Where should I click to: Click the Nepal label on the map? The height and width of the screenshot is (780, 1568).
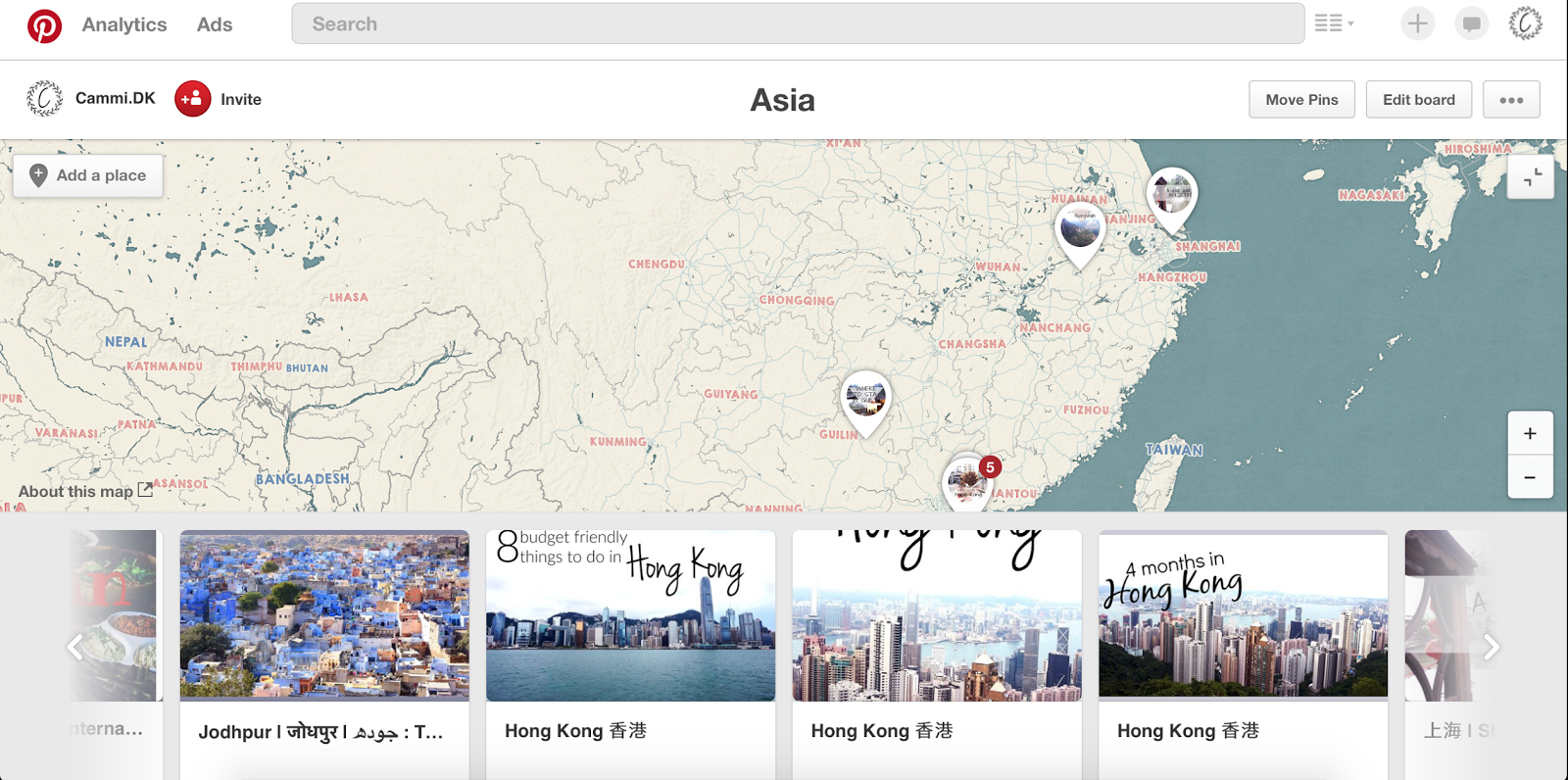[126, 342]
